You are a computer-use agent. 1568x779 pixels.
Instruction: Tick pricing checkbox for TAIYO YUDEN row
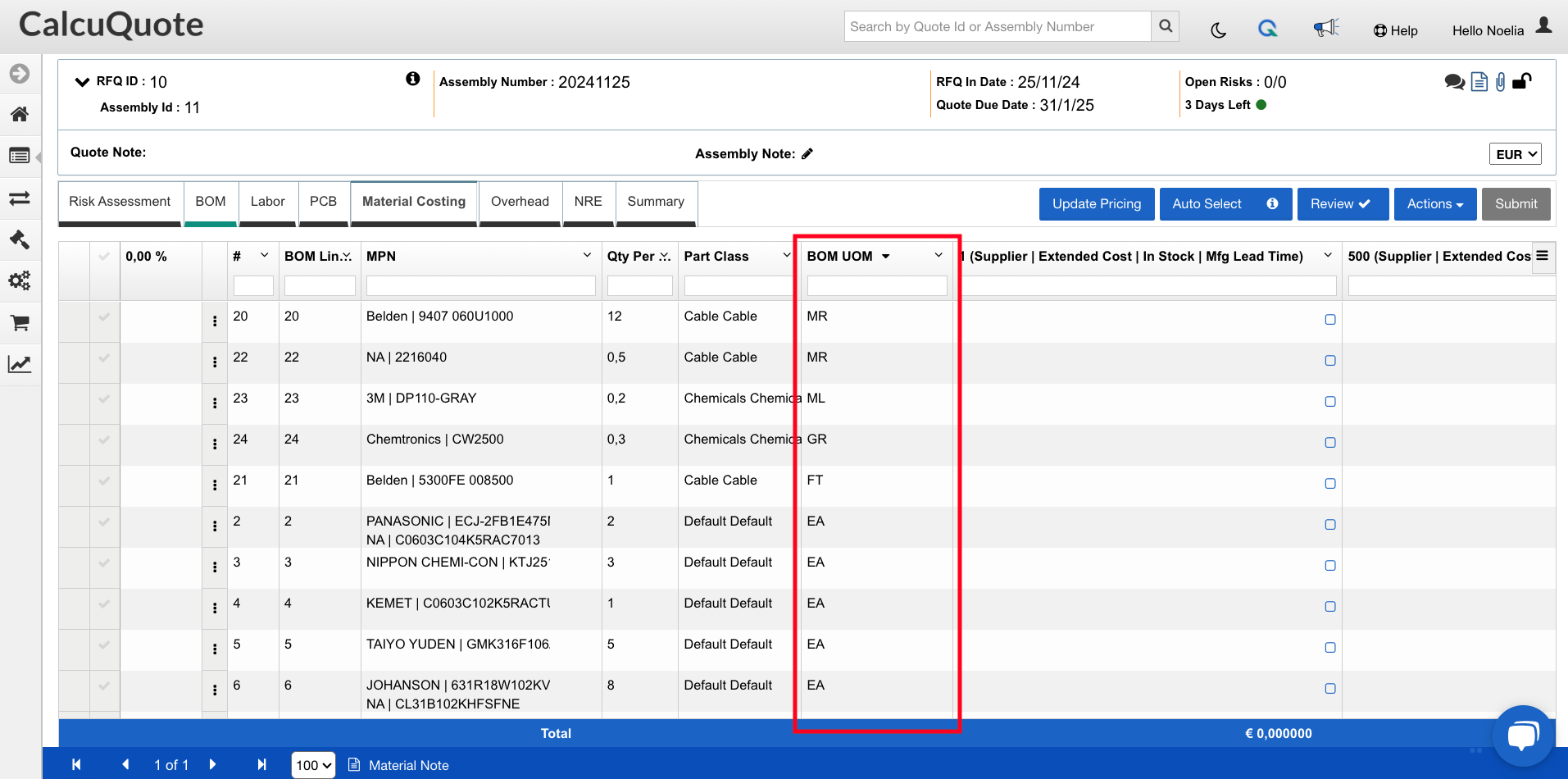click(1330, 648)
